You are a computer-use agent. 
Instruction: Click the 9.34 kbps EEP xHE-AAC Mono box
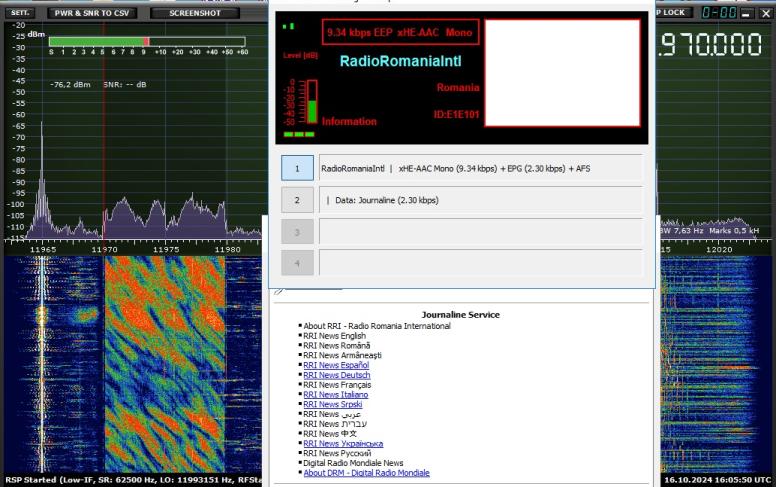(400, 33)
